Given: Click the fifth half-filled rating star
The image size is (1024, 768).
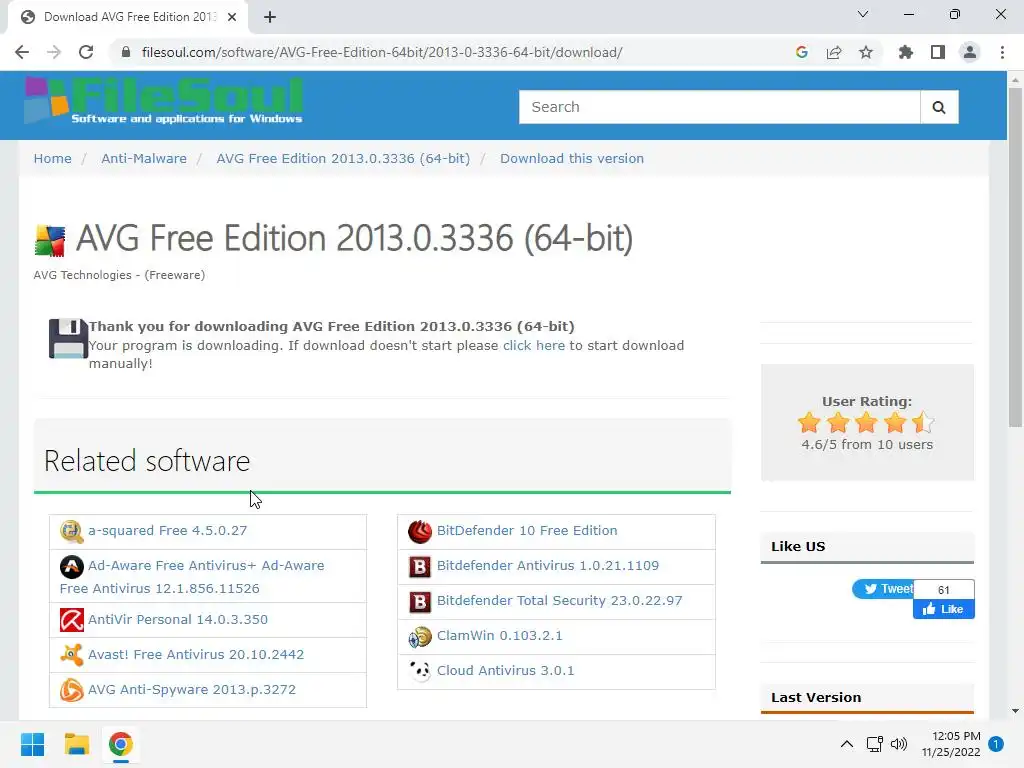Looking at the screenshot, I should point(923,423).
